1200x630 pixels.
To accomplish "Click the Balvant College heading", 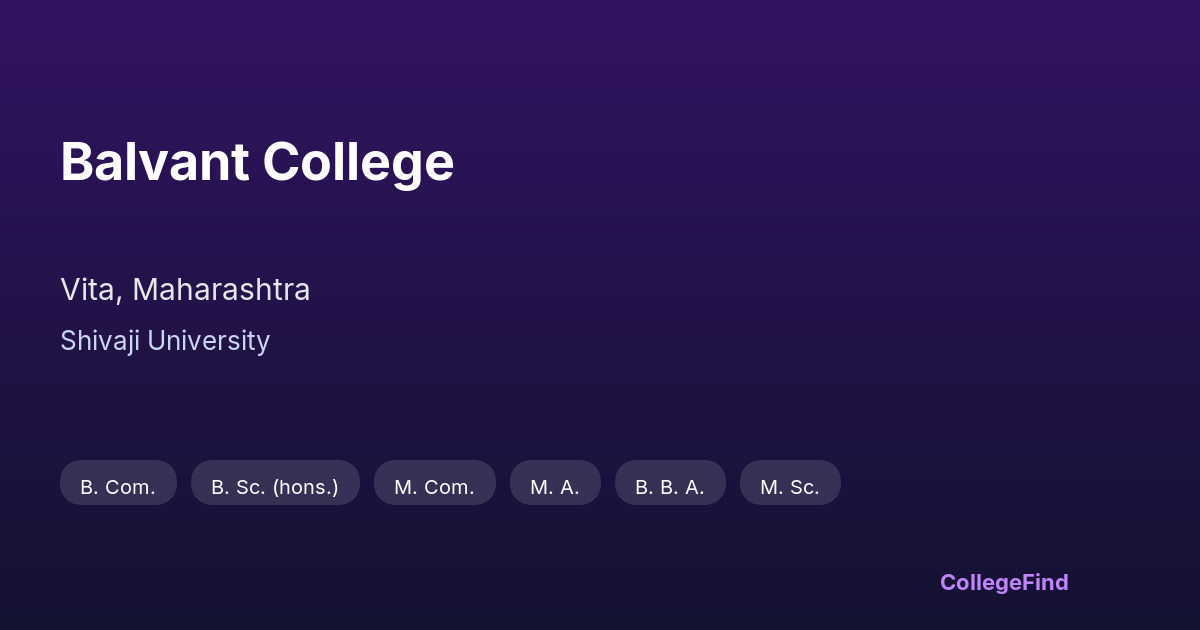I will coord(257,162).
